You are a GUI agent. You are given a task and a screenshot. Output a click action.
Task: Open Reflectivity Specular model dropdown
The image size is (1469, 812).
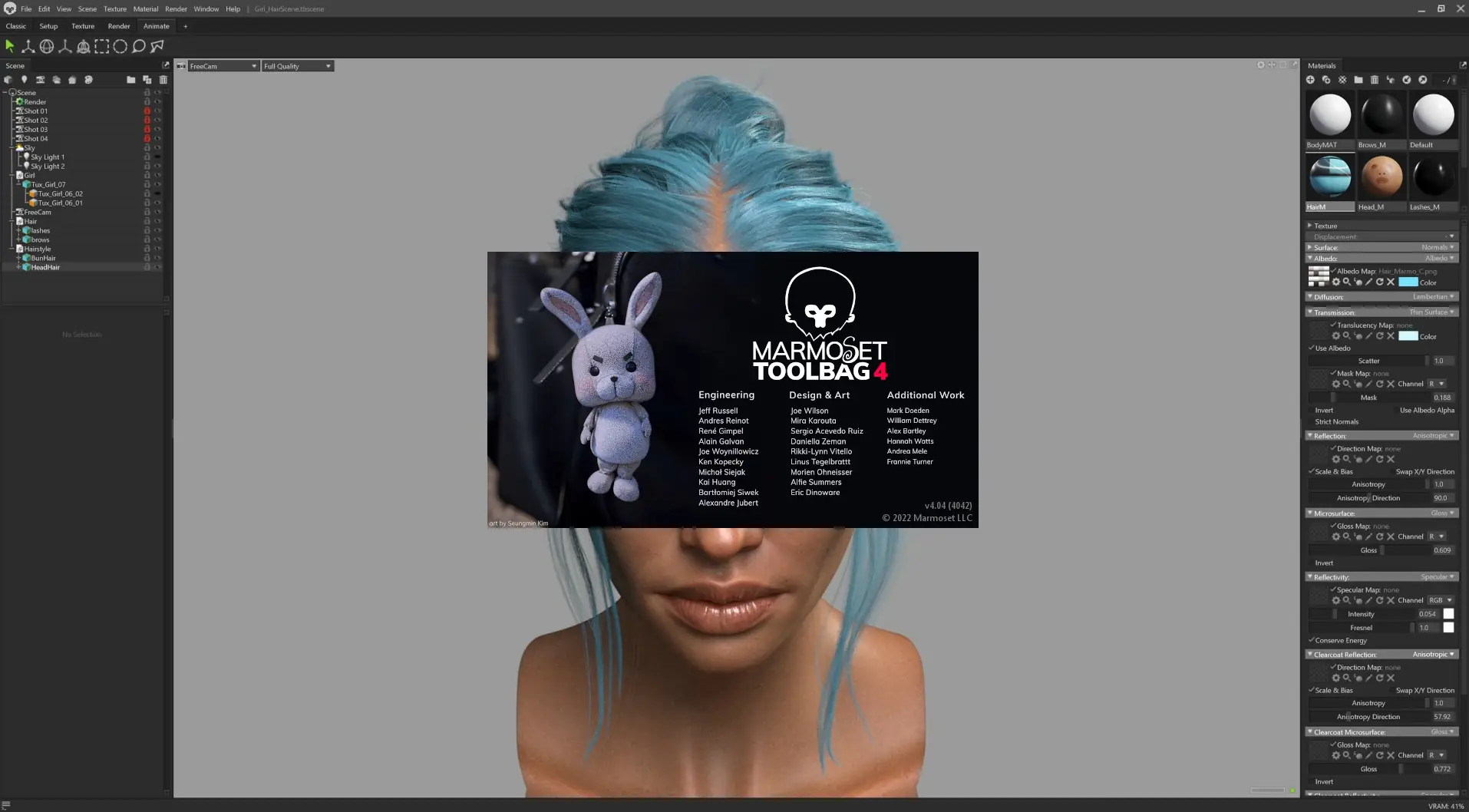tap(1438, 576)
